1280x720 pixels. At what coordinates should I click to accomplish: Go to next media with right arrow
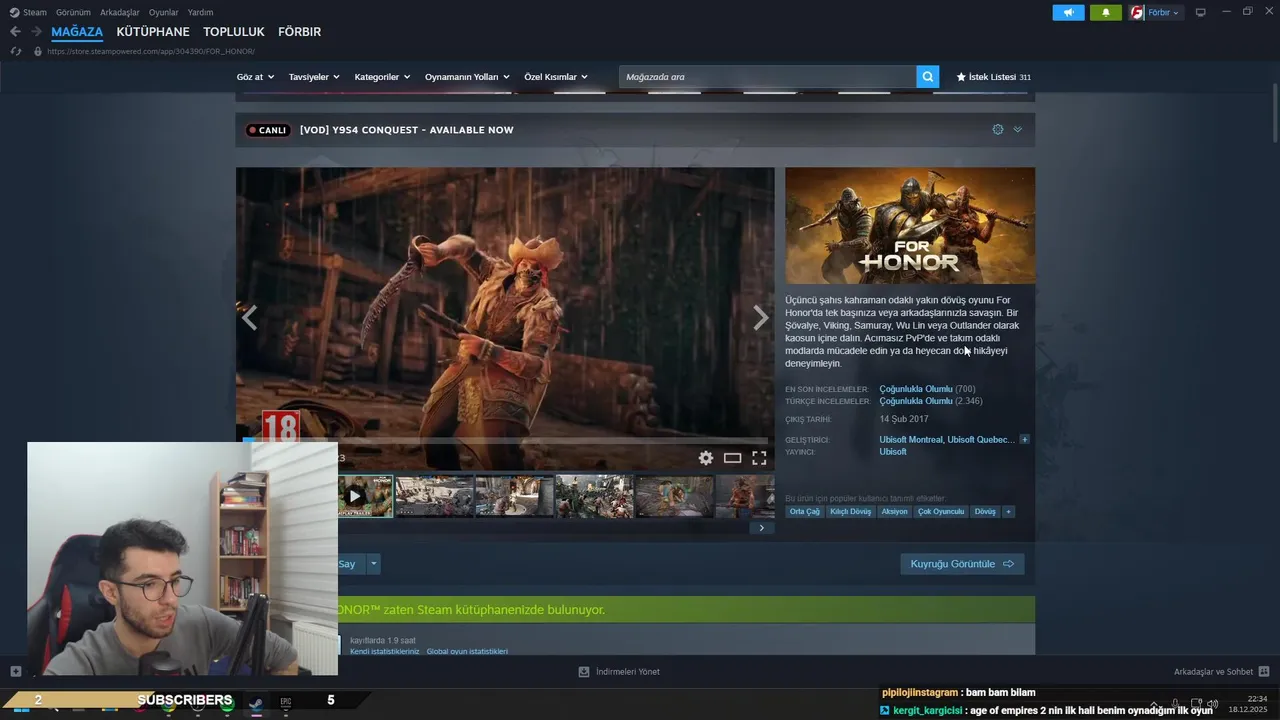(x=760, y=318)
